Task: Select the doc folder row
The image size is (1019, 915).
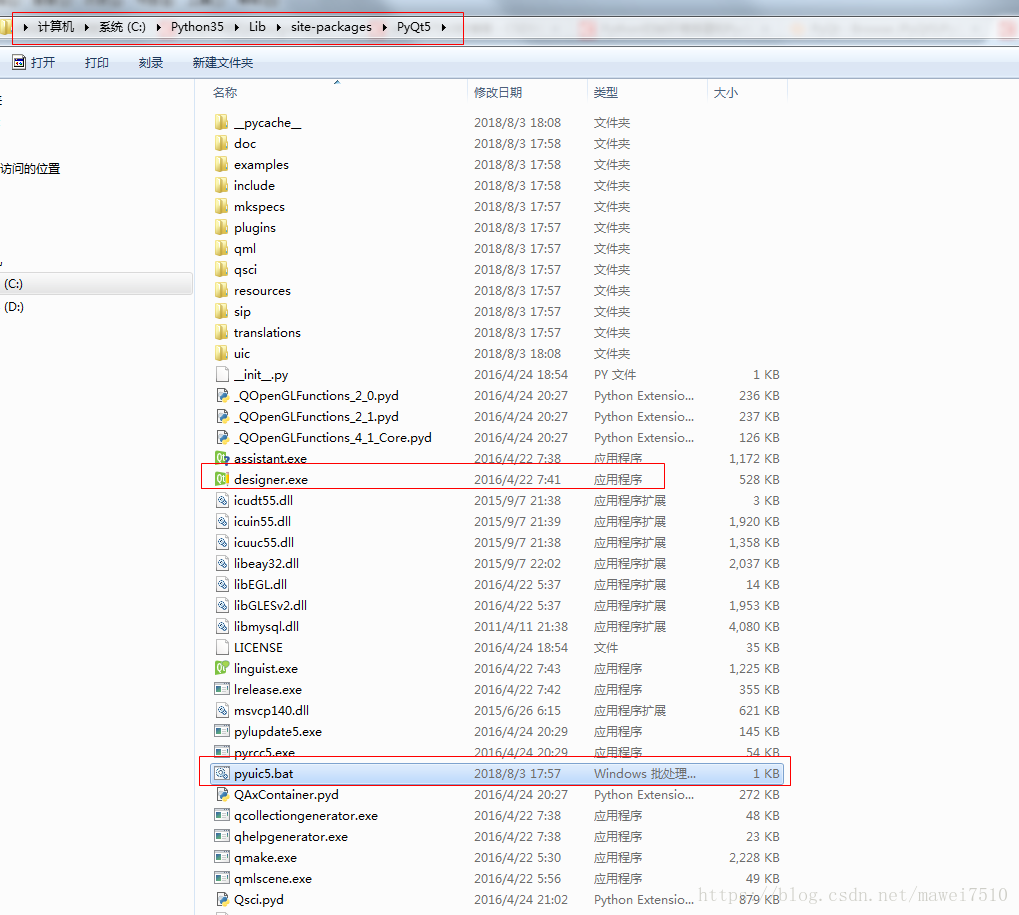Action: point(497,144)
